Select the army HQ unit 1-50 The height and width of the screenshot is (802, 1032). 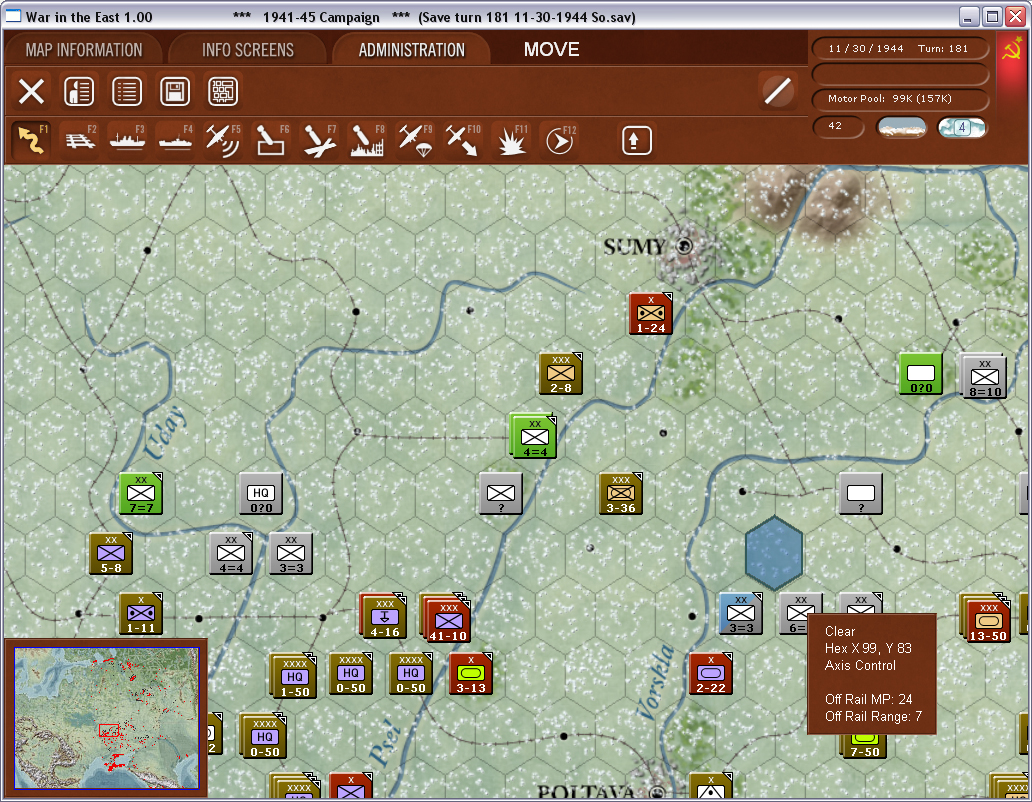point(293,675)
